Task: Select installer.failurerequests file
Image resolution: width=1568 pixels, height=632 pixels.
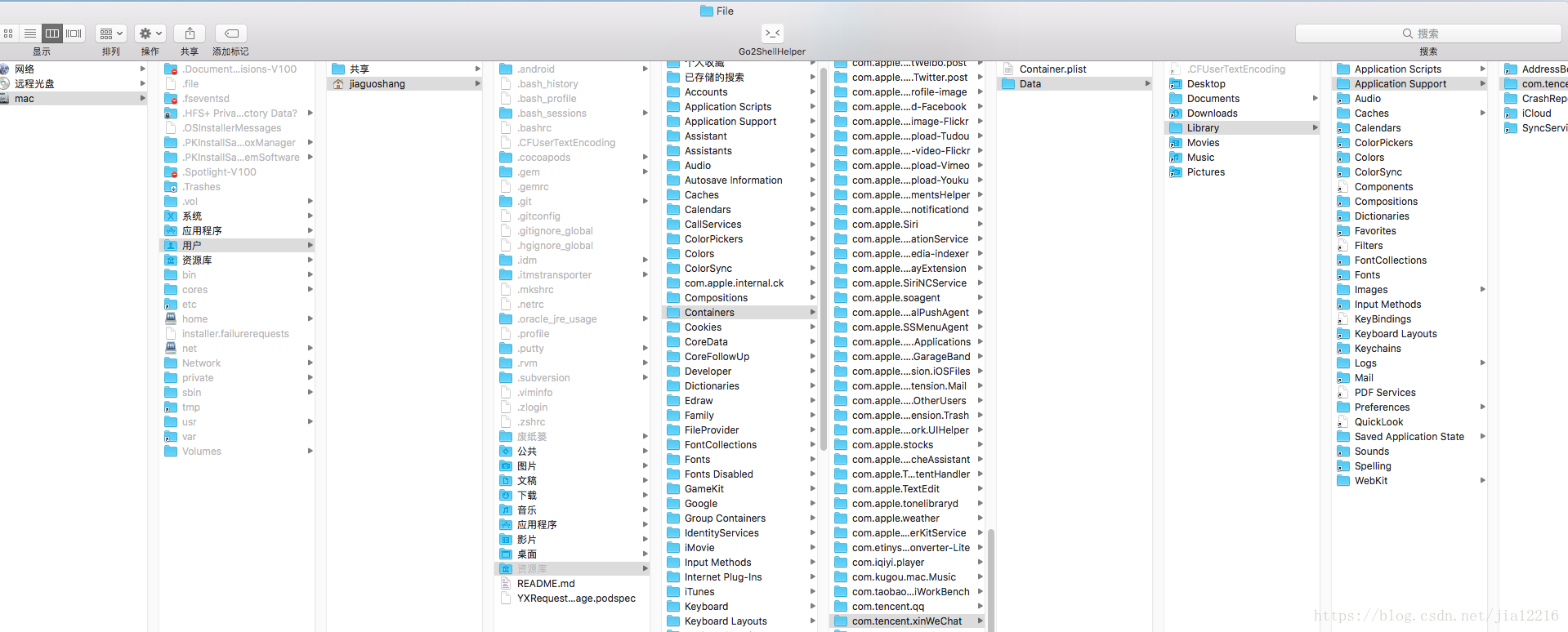Action: pyautogui.click(x=237, y=334)
